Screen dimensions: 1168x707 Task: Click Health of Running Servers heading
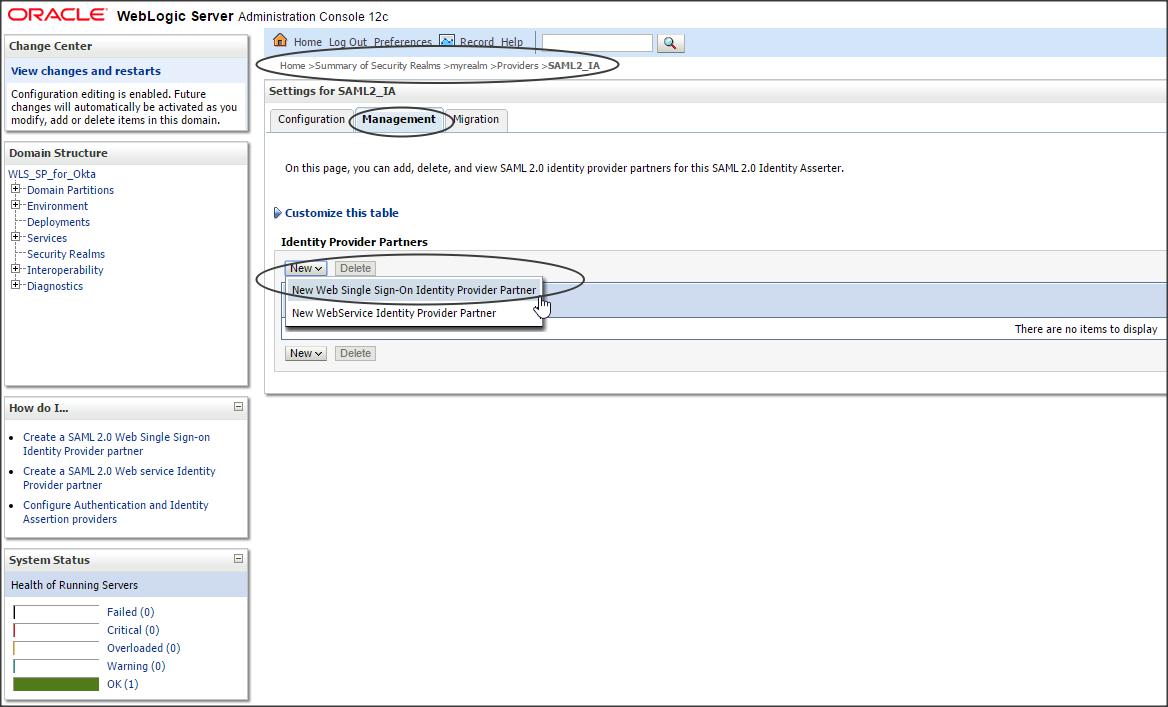74,585
